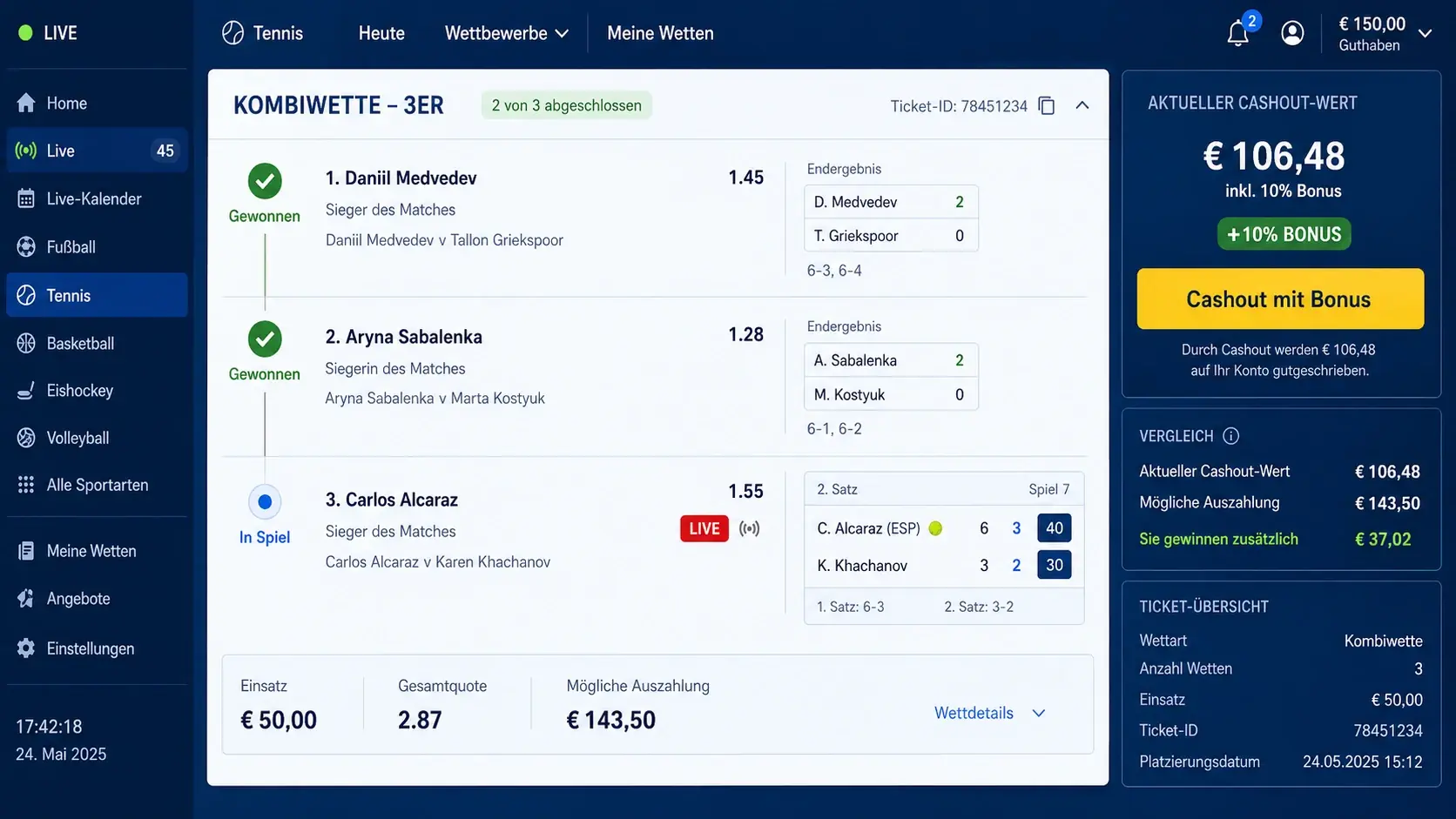Click the LIVE logo at top left

(49, 33)
